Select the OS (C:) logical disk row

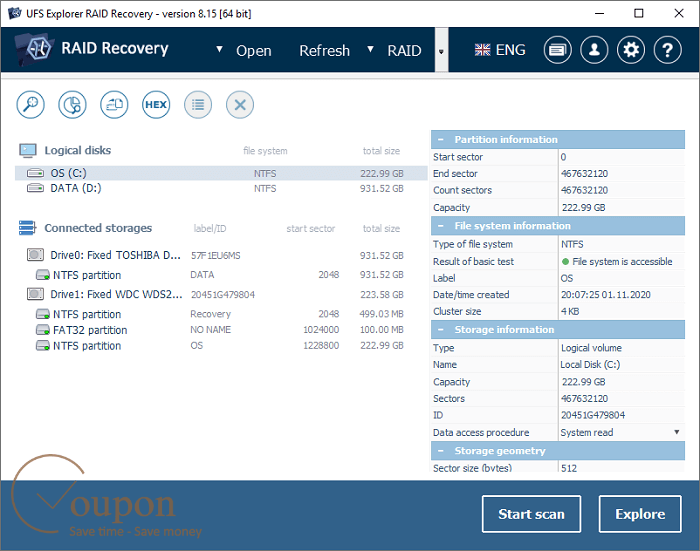[221, 173]
